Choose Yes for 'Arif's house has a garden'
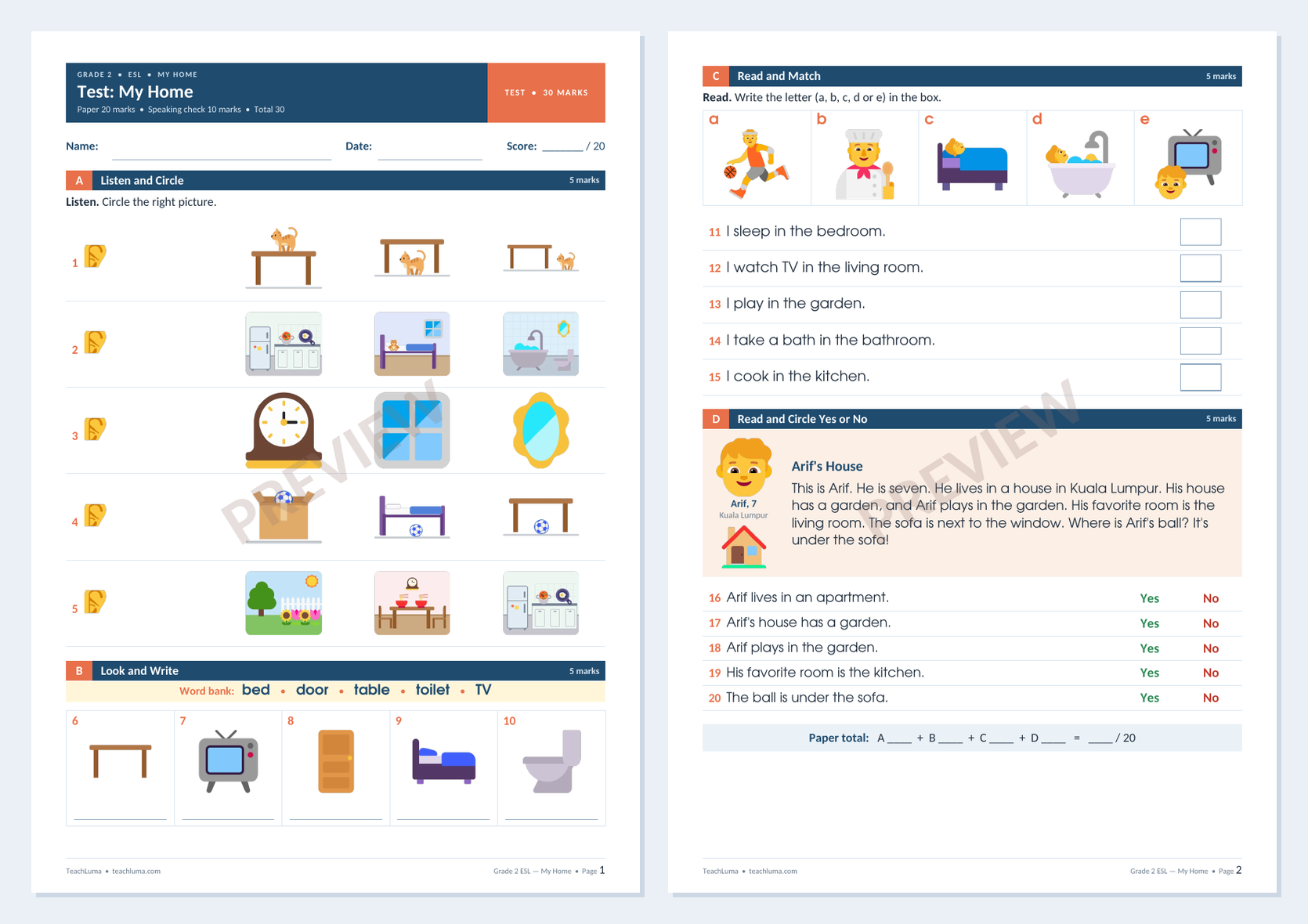1308x924 pixels. coord(1149,623)
